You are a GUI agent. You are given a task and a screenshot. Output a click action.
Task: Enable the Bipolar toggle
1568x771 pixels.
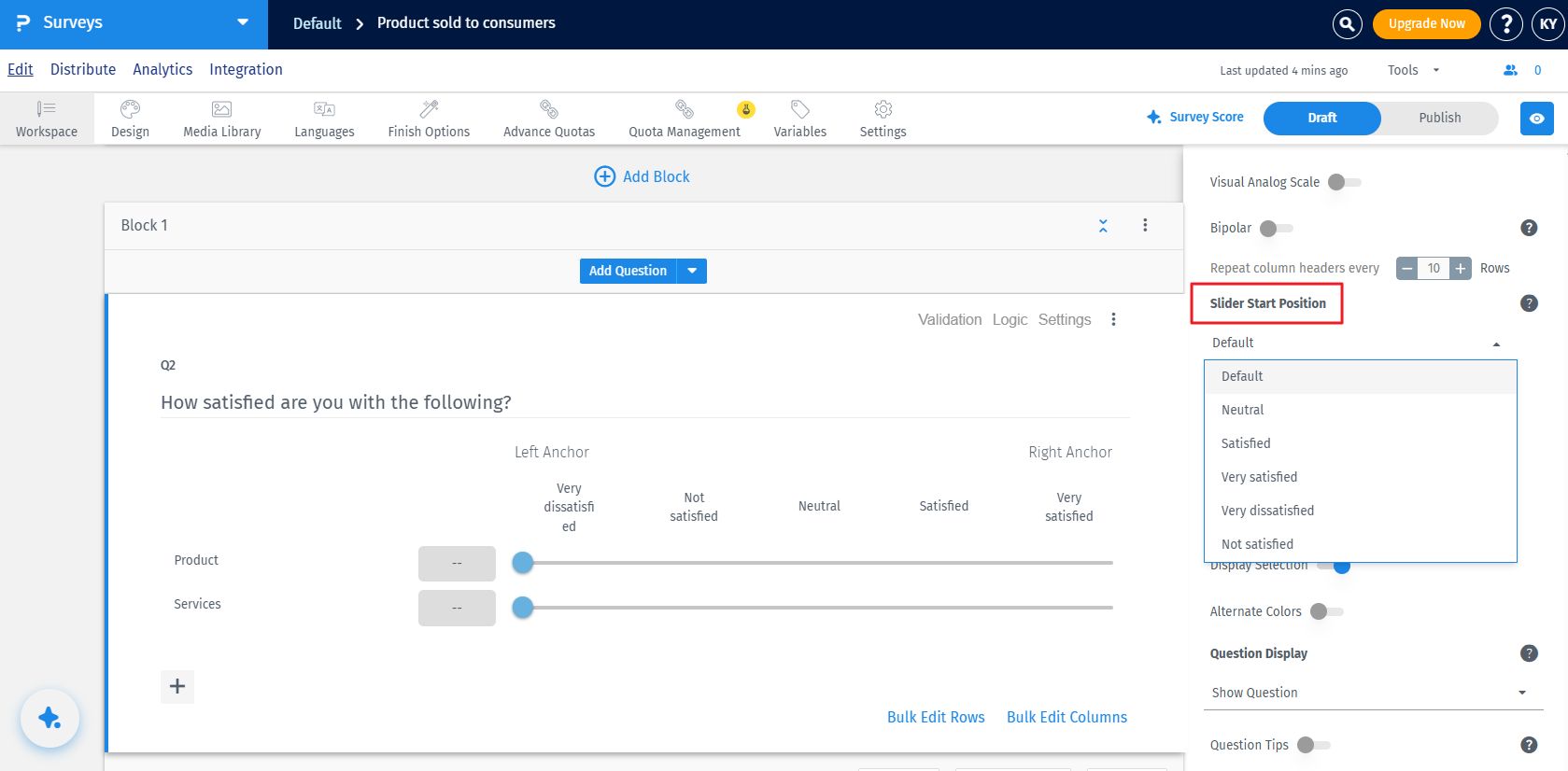coord(1277,228)
